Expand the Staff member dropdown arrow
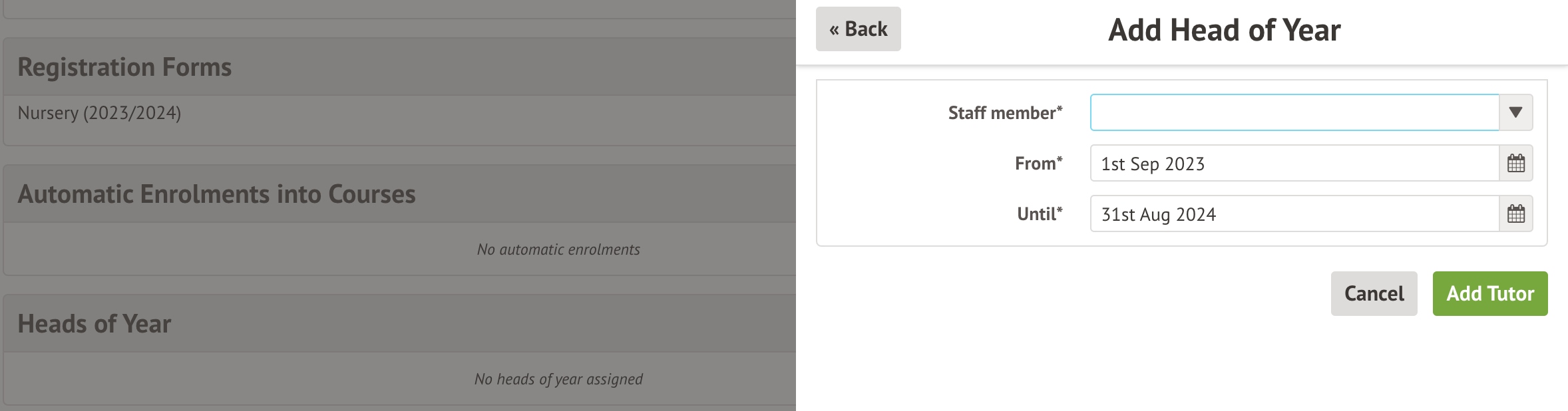Image resolution: width=1568 pixels, height=411 pixels. [x=1515, y=112]
